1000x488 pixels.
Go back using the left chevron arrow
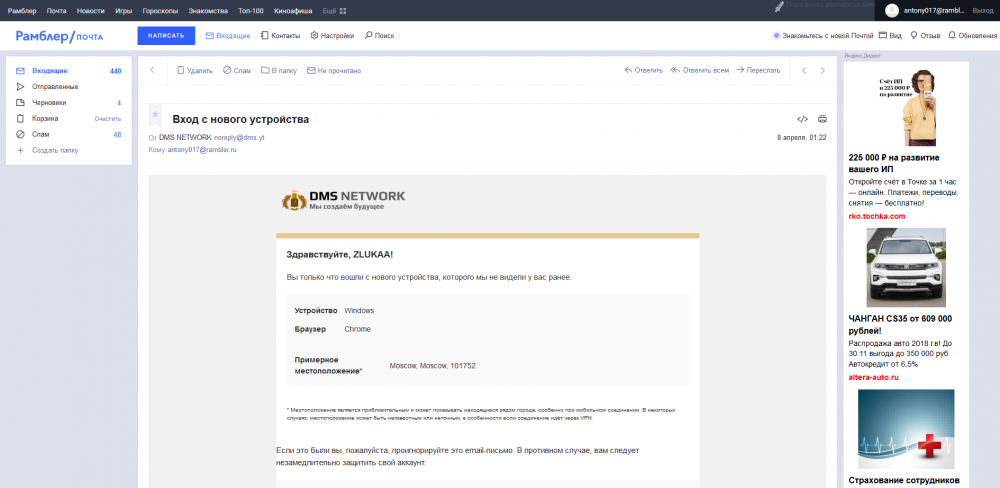click(152, 71)
